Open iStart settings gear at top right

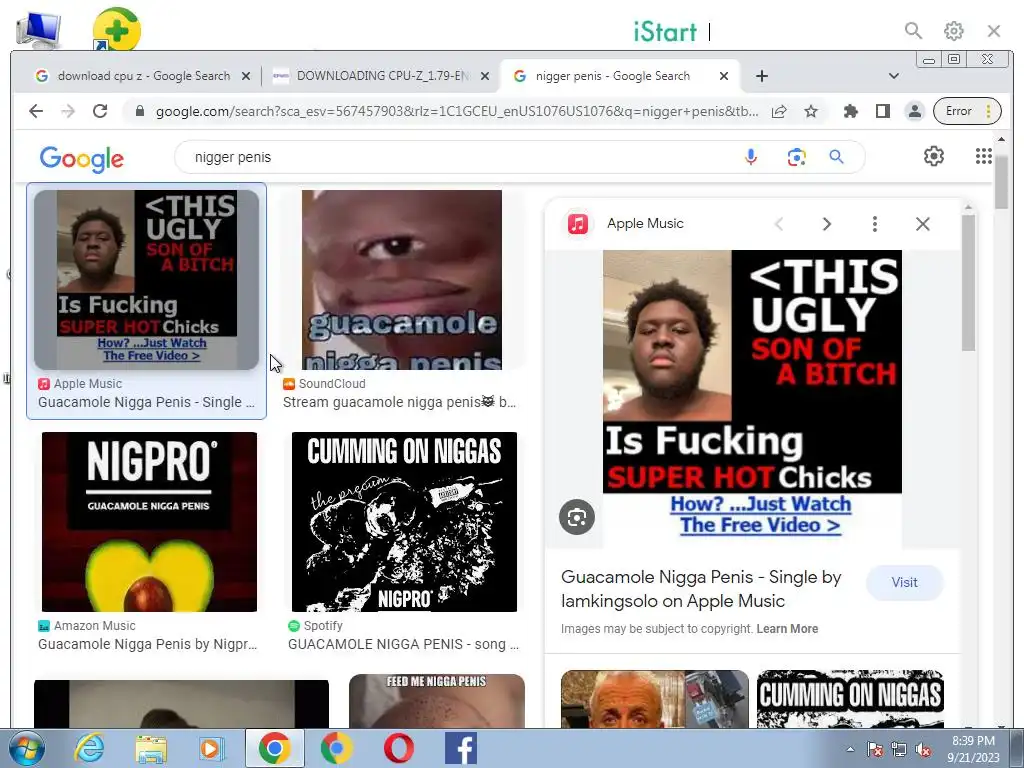point(953,31)
